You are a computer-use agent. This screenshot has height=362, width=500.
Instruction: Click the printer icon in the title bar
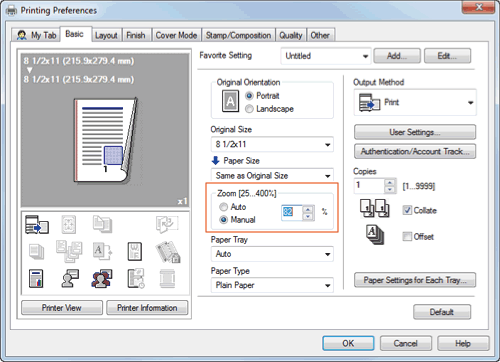pyautogui.click(x=11, y=10)
